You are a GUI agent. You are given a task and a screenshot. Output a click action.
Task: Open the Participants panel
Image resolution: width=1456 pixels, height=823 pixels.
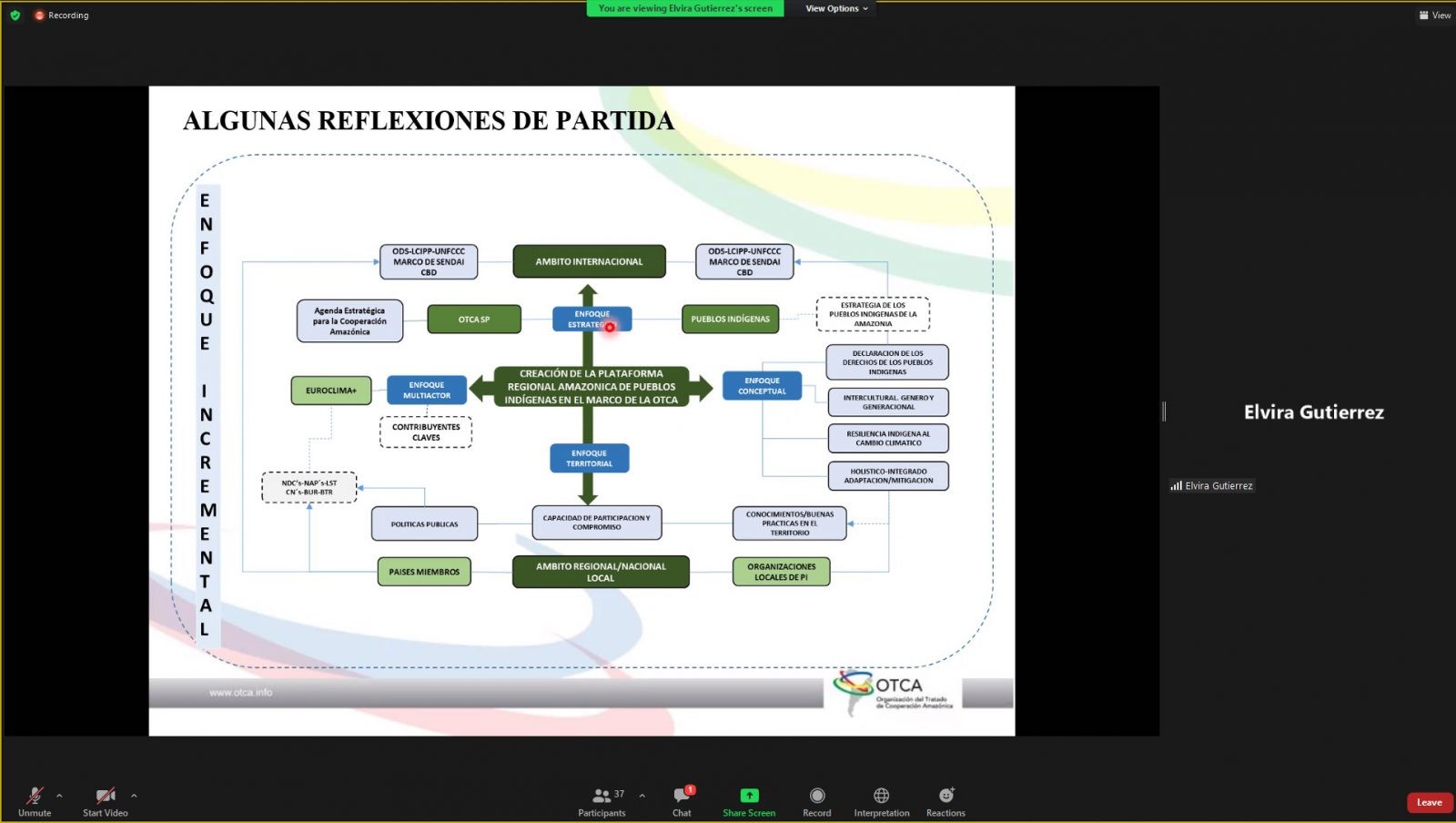point(602,797)
